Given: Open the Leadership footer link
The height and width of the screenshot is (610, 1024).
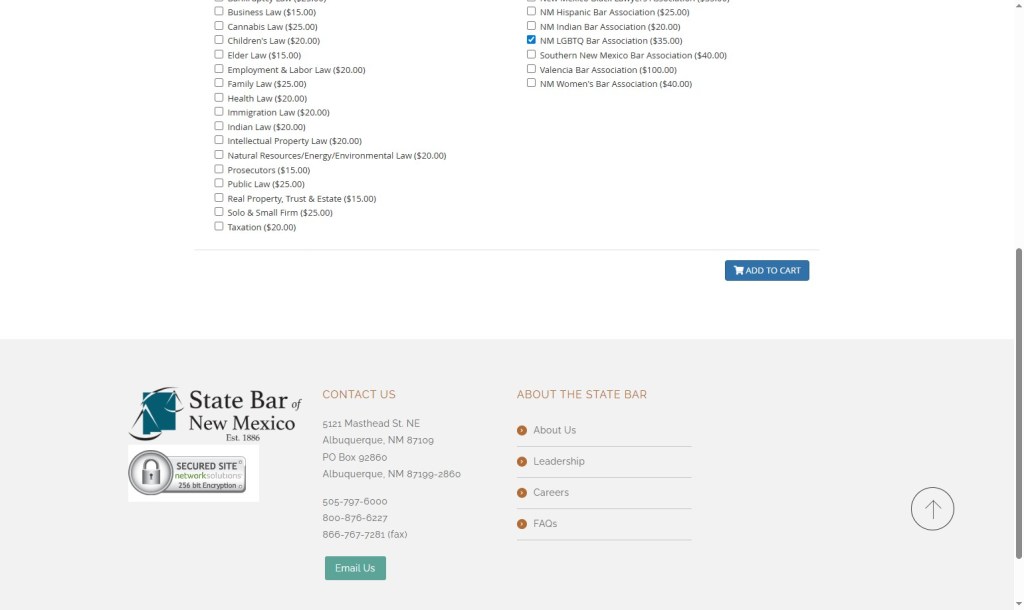Looking at the screenshot, I should (x=559, y=461).
